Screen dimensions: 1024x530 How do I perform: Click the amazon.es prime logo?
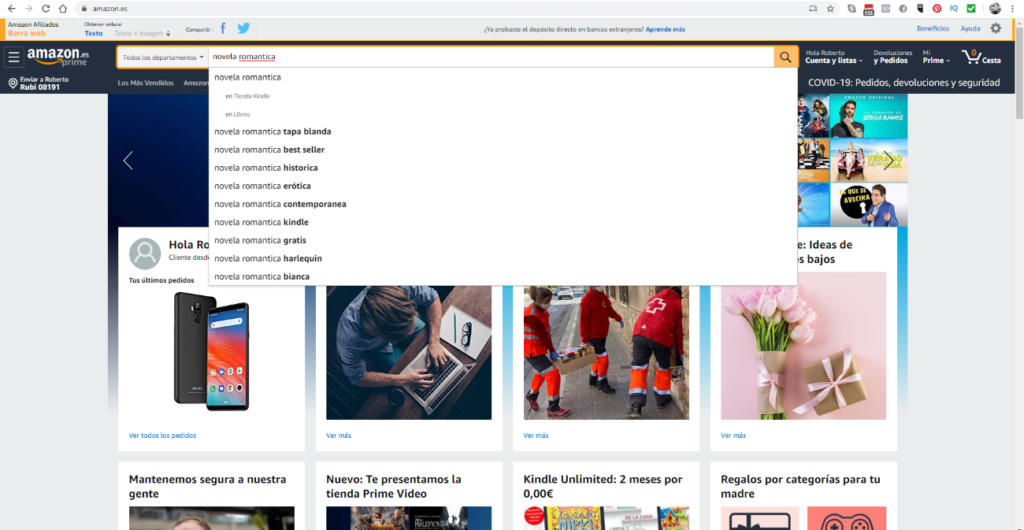(x=58, y=57)
